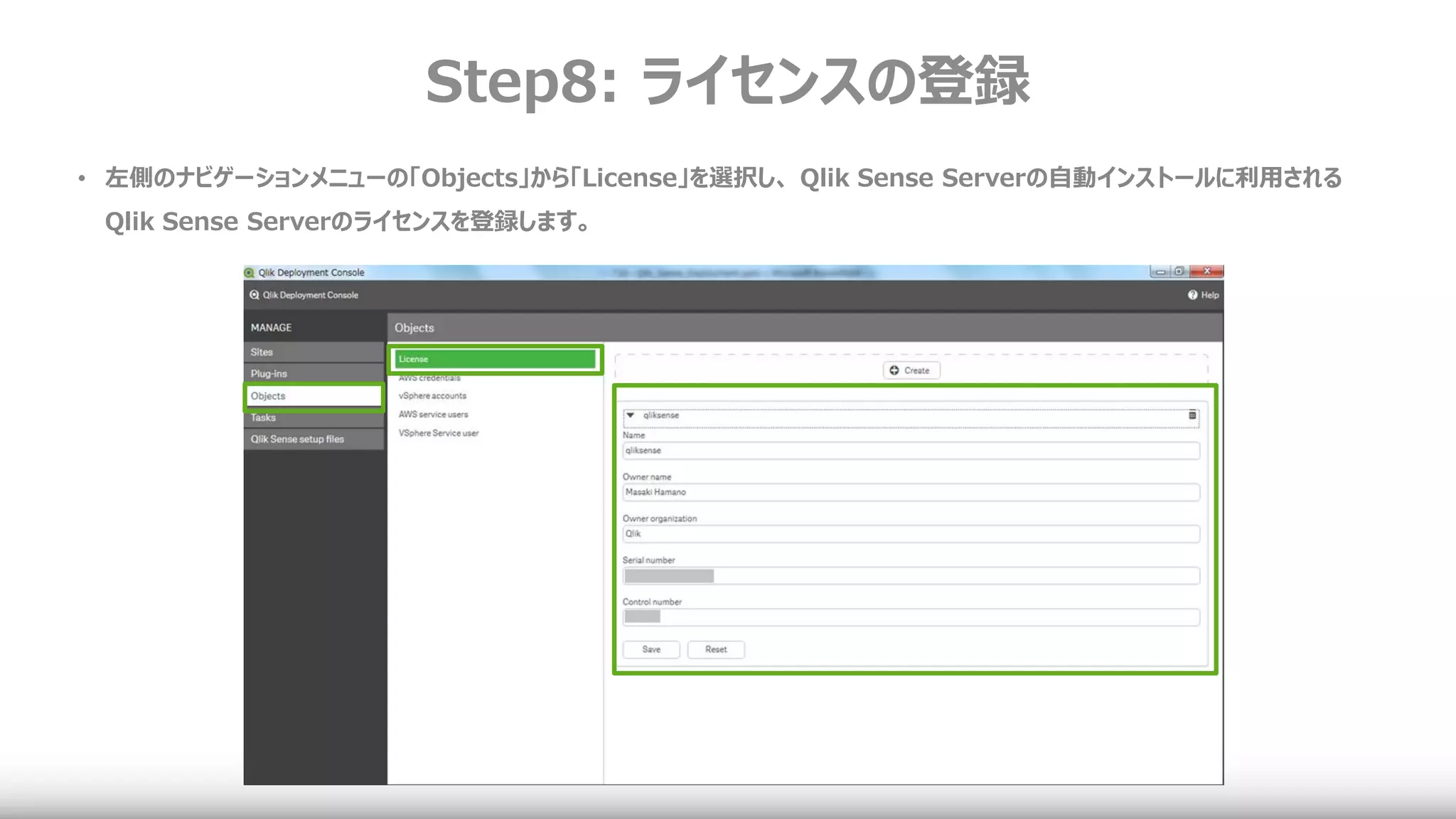
Task: Open the Sites section
Action: point(314,352)
